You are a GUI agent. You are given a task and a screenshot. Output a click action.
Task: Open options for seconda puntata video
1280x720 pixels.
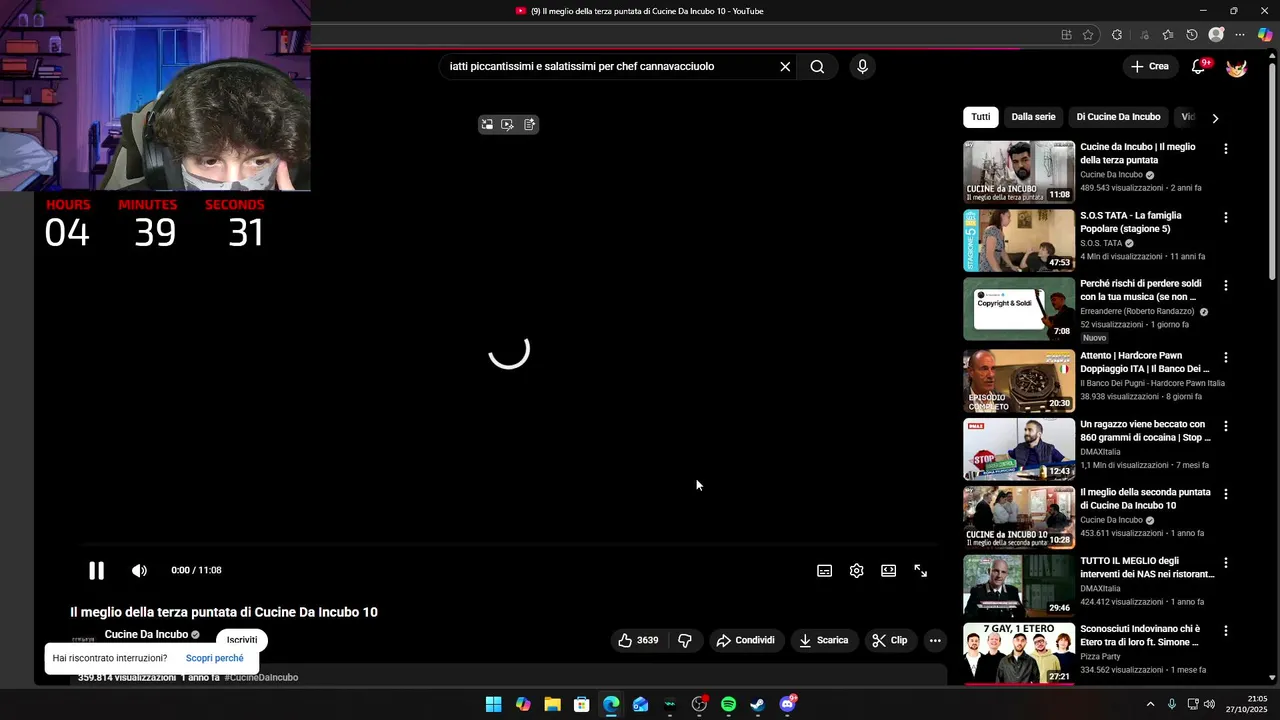coord(1226,494)
